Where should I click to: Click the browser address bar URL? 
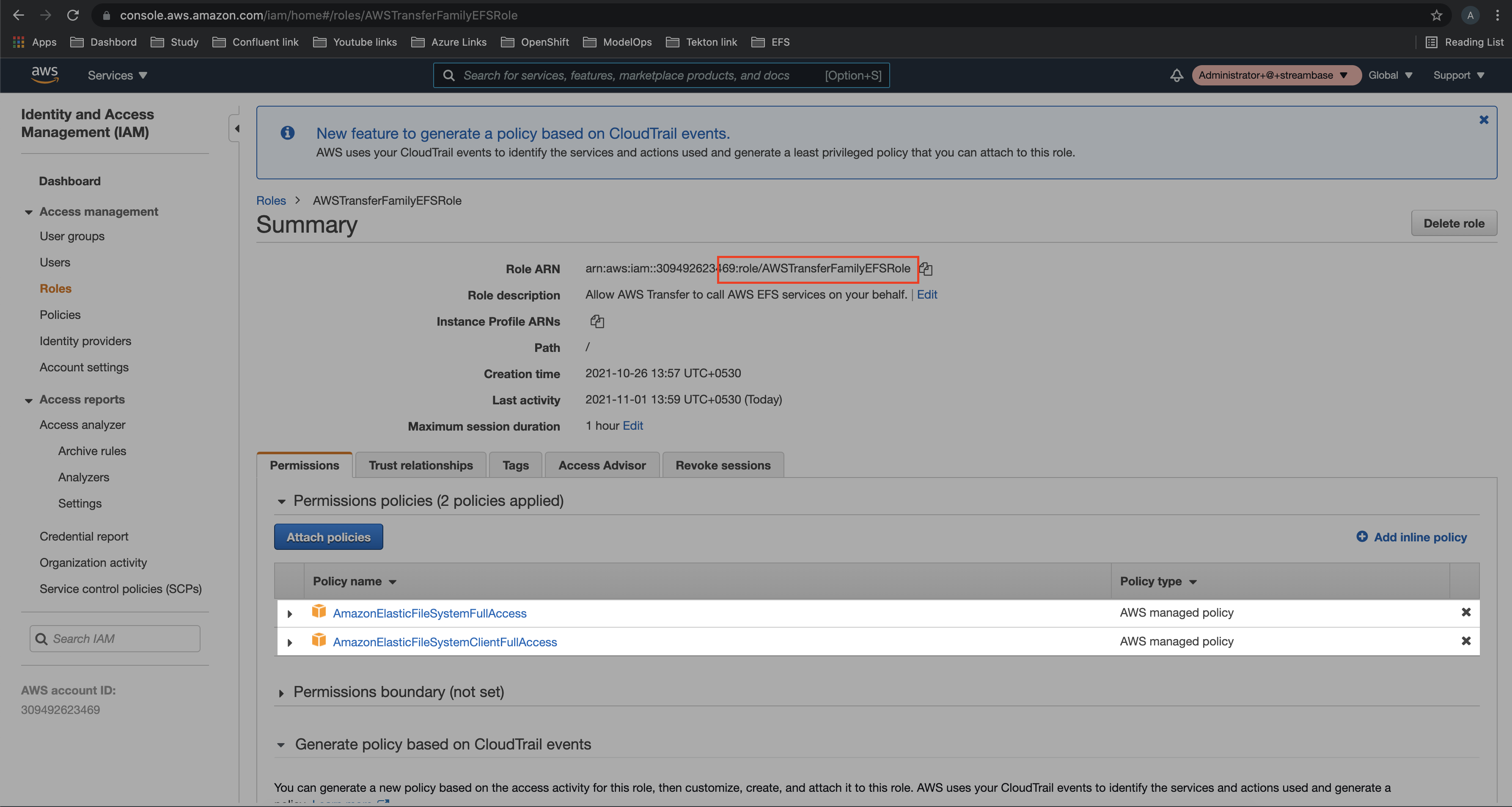[x=319, y=15]
